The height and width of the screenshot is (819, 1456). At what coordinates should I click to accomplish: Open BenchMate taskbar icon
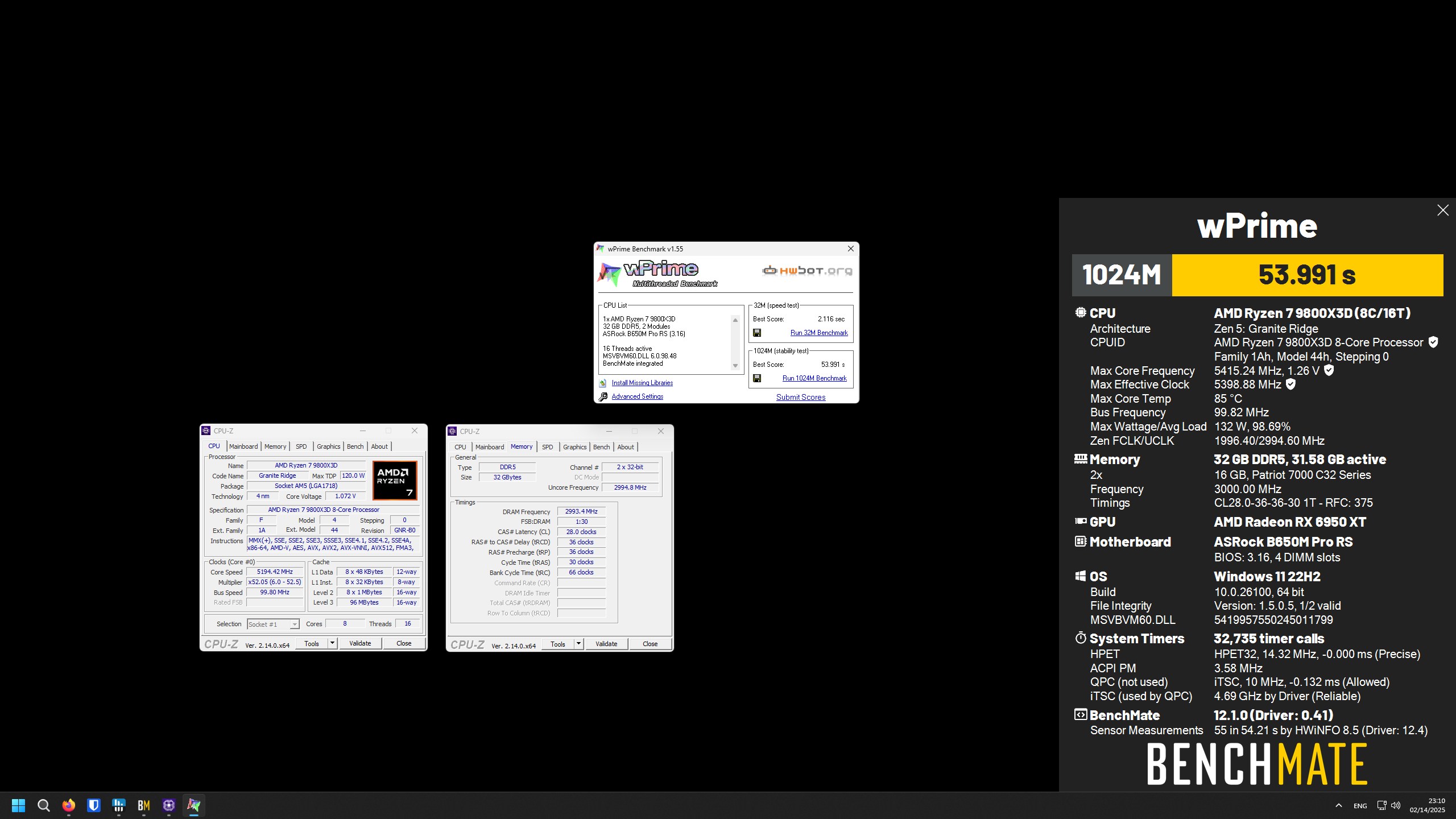tap(143, 805)
